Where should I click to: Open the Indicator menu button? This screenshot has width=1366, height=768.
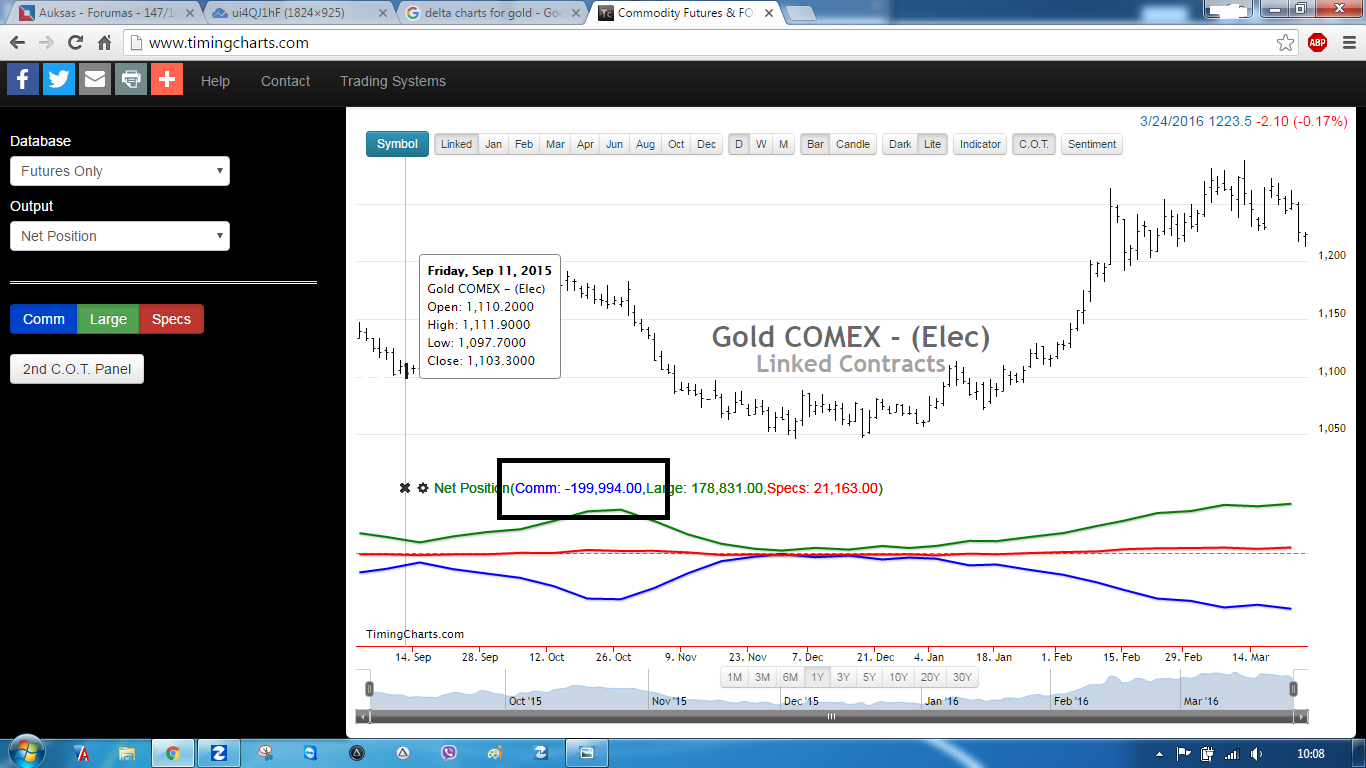tap(980, 144)
